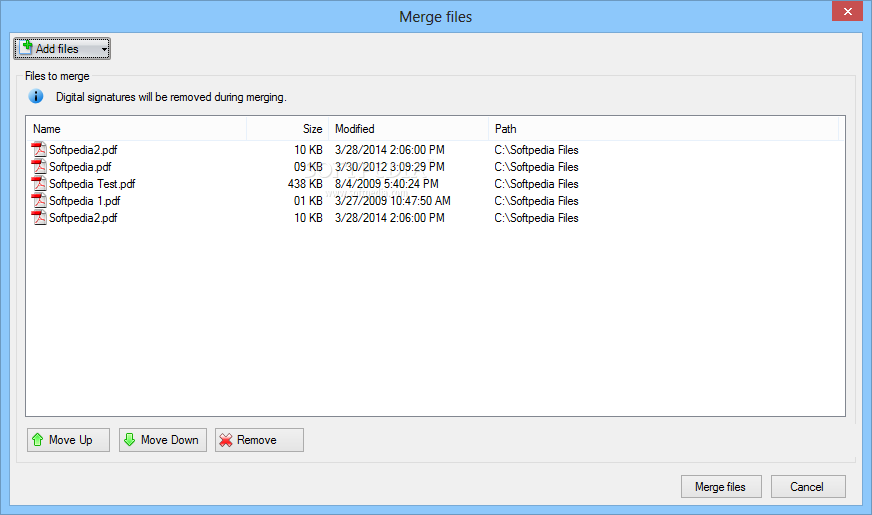Open the Add files dropdown arrow
The height and width of the screenshot is (515, 872).
(x=104, y=49)
